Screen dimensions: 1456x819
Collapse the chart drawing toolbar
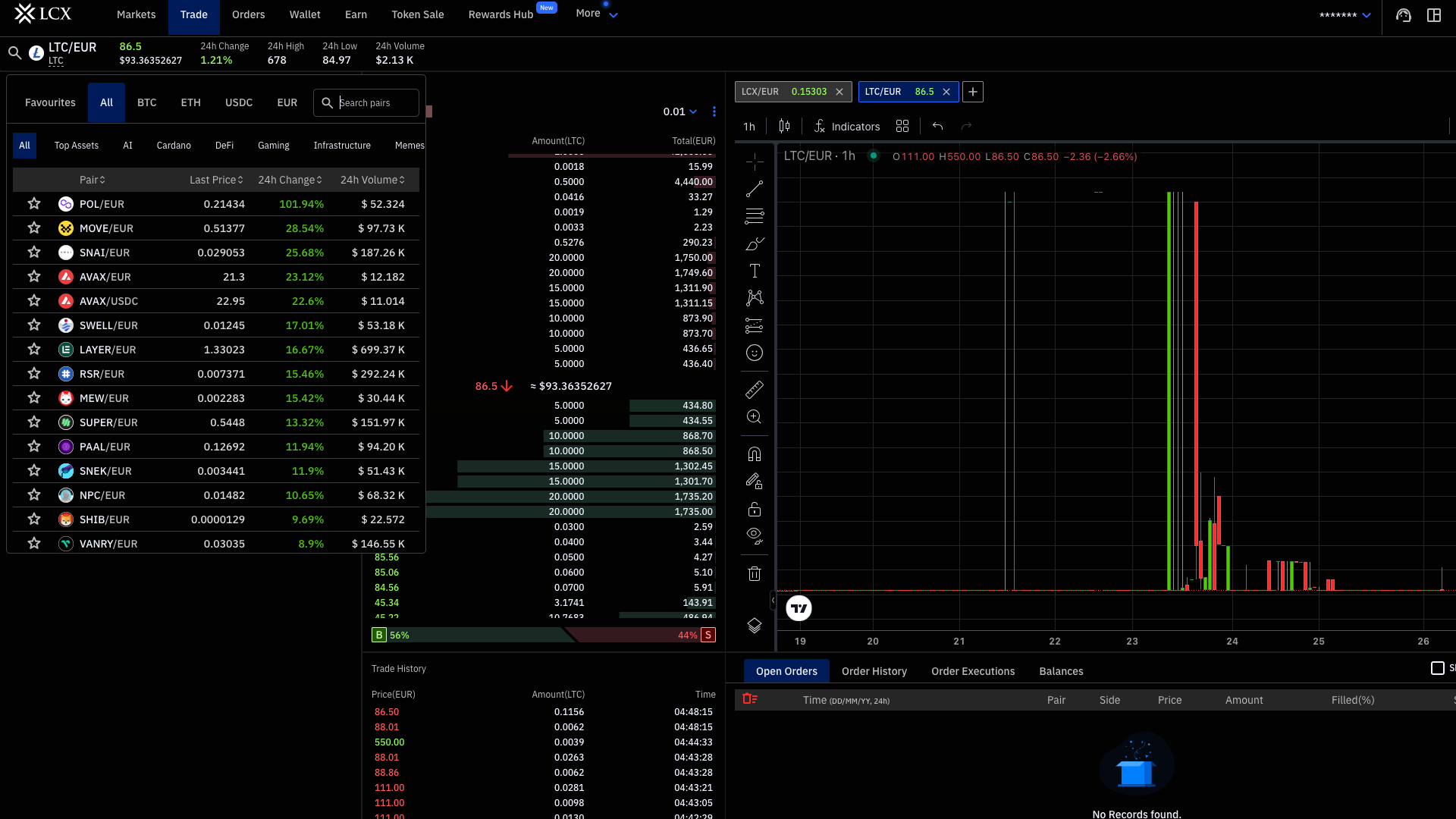[x=773, y=601]
